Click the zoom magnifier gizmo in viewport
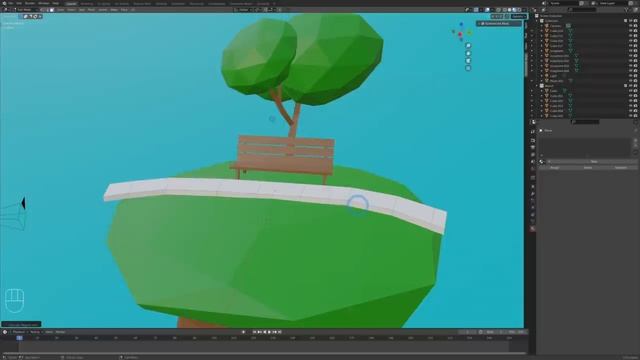 pyautogui.click(x=468, y=46)
